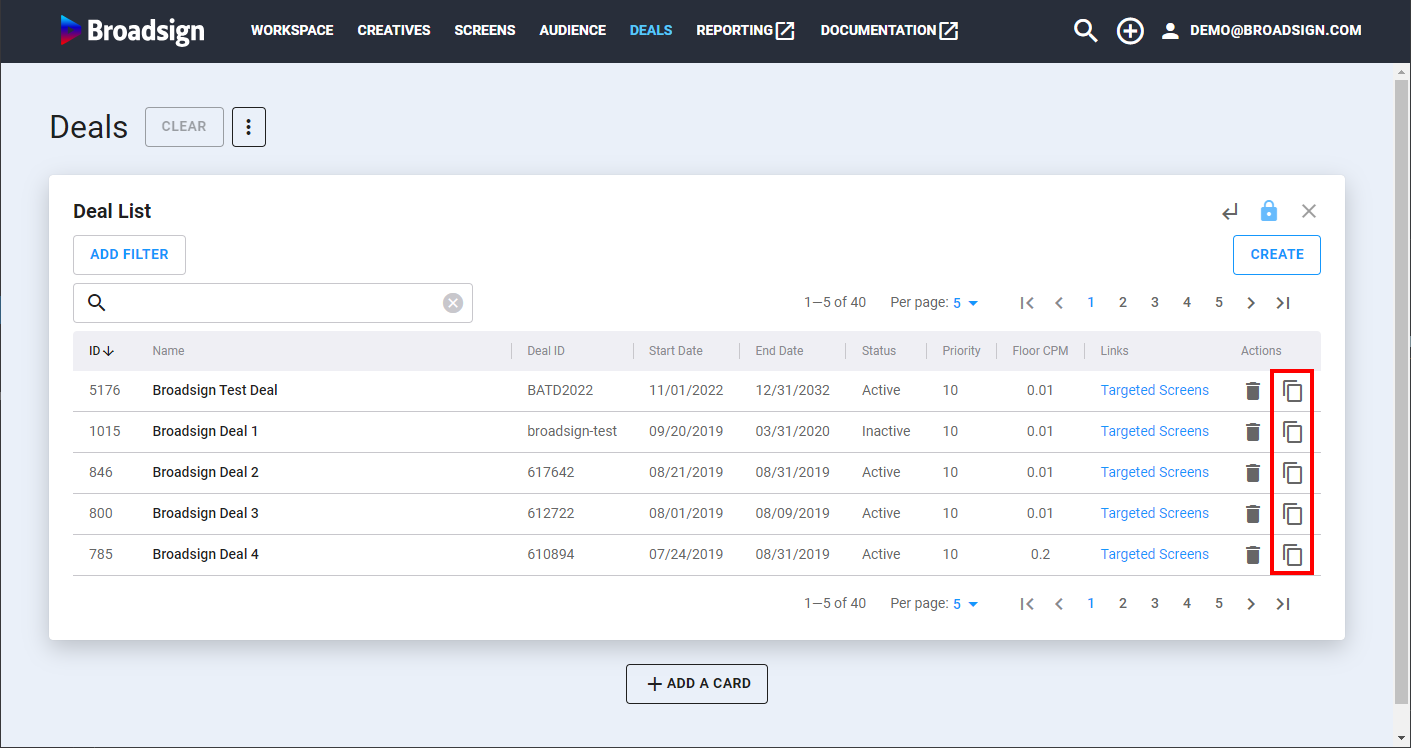Delete Broadsign Deal 1 with trash icon
The width and height of the screenshot is (1411, 748).
tap(1253, 432)
